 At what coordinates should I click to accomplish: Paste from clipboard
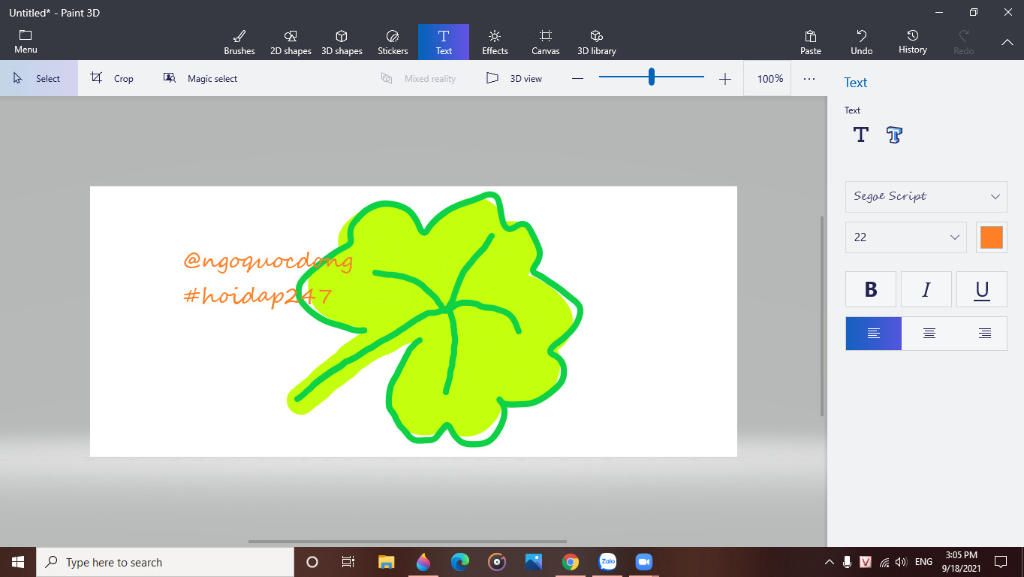810,42
